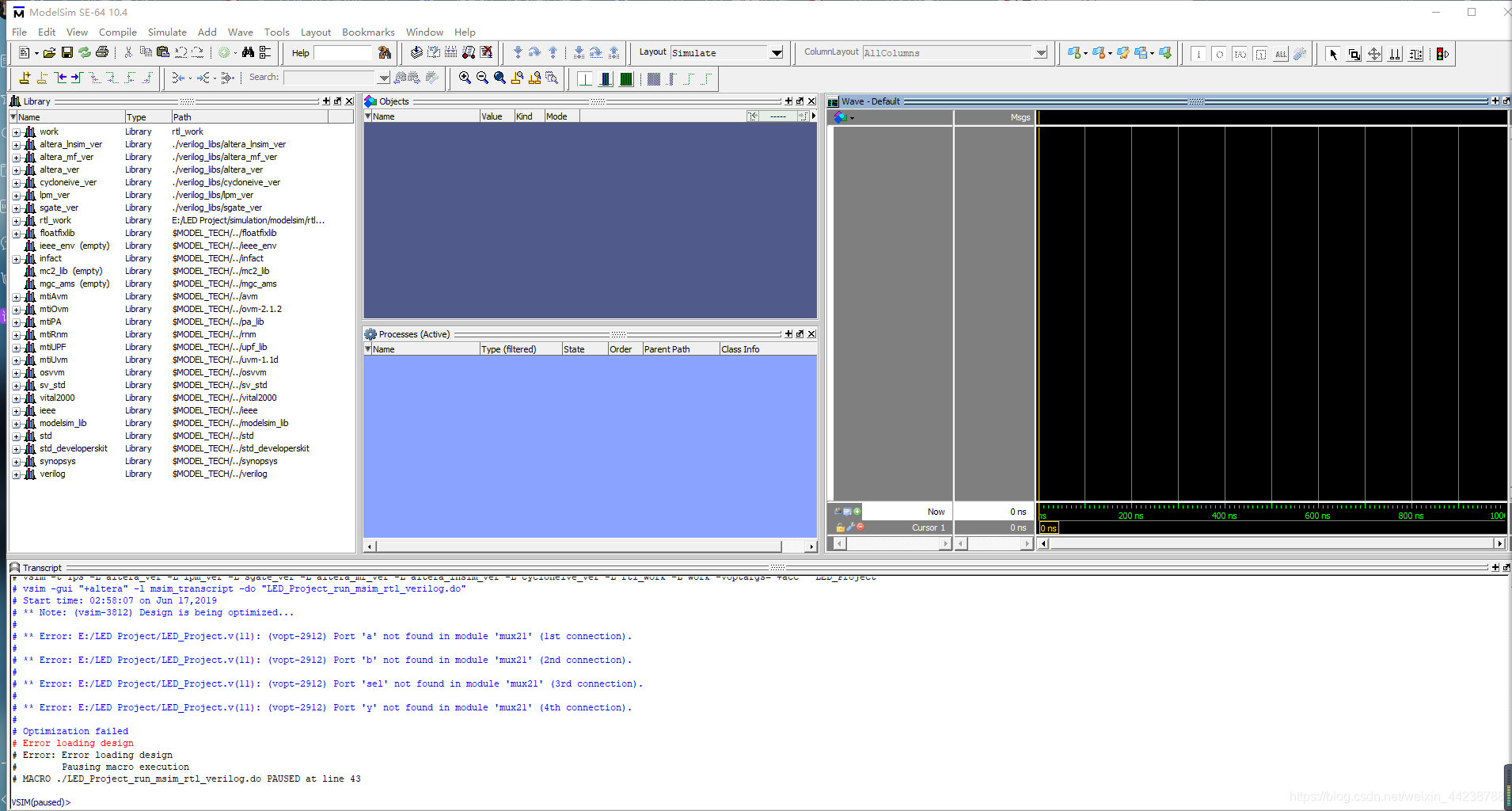Open the Compile menu
The image size is (1512, 811).
point(118,32)
